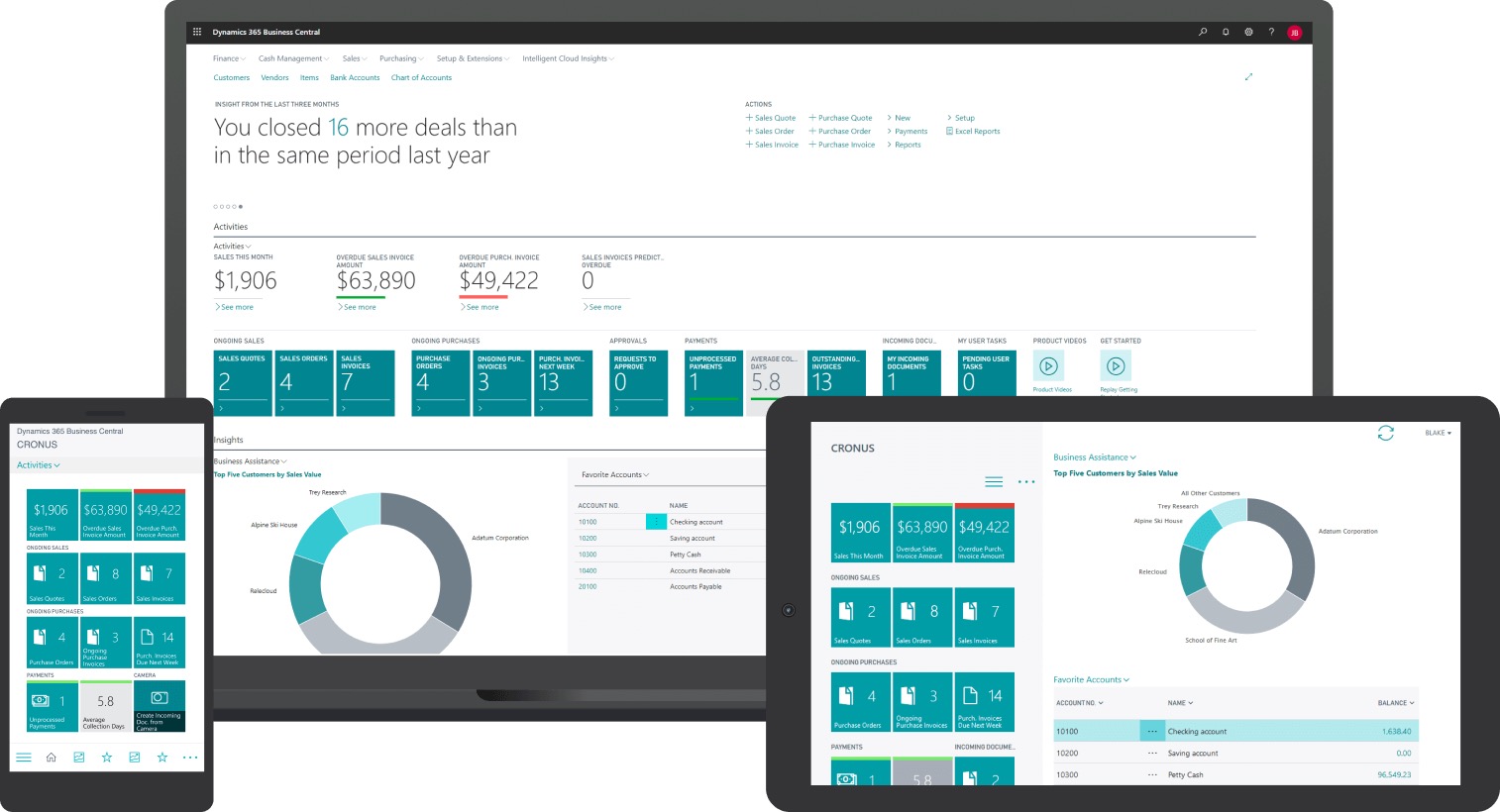Open Excel Reports under Actions
This screenshot has width=1500, height=812.
tap(973, 131)
